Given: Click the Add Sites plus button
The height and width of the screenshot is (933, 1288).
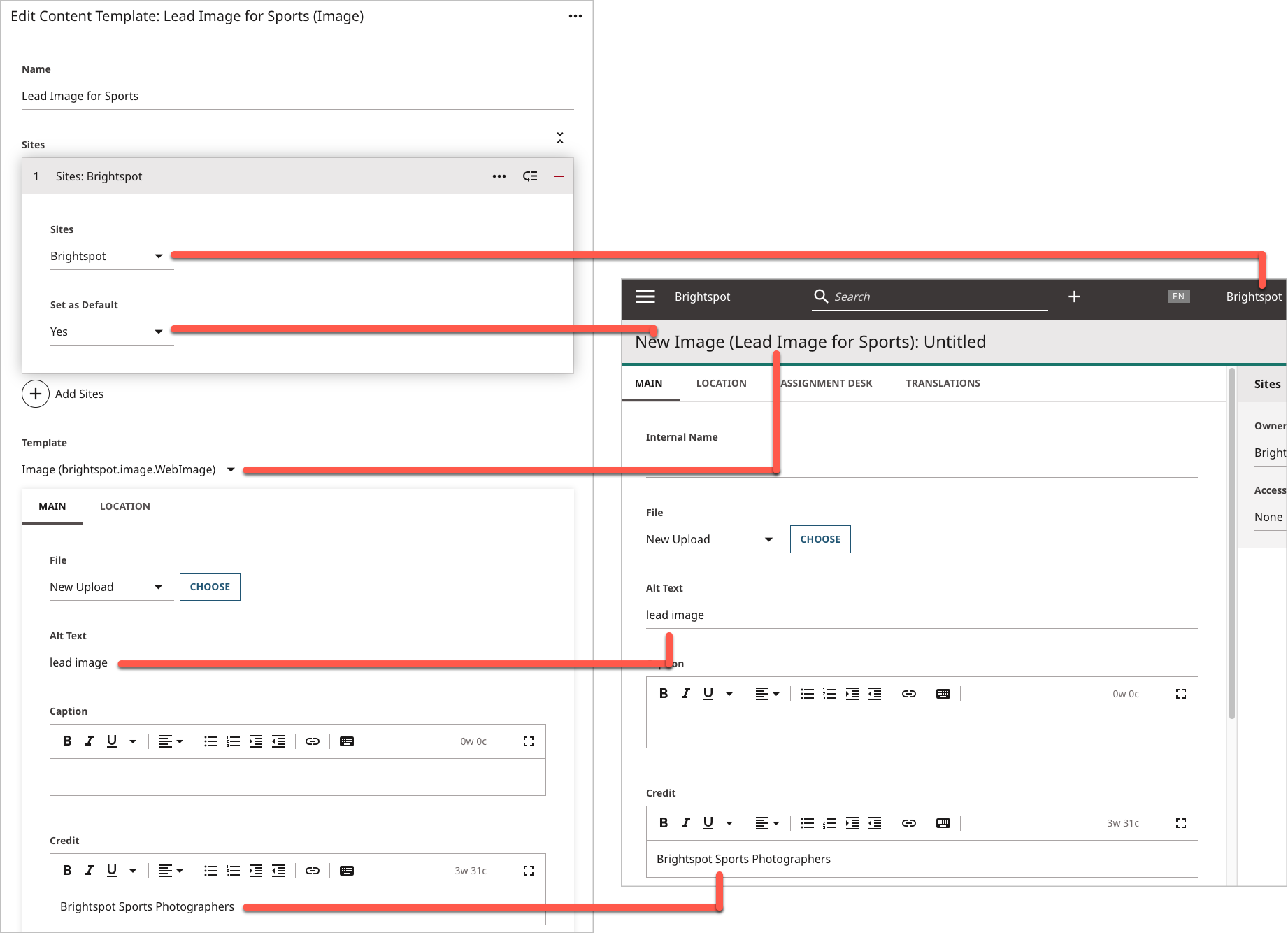Looking at the screenshot, I should coord(36,394).
